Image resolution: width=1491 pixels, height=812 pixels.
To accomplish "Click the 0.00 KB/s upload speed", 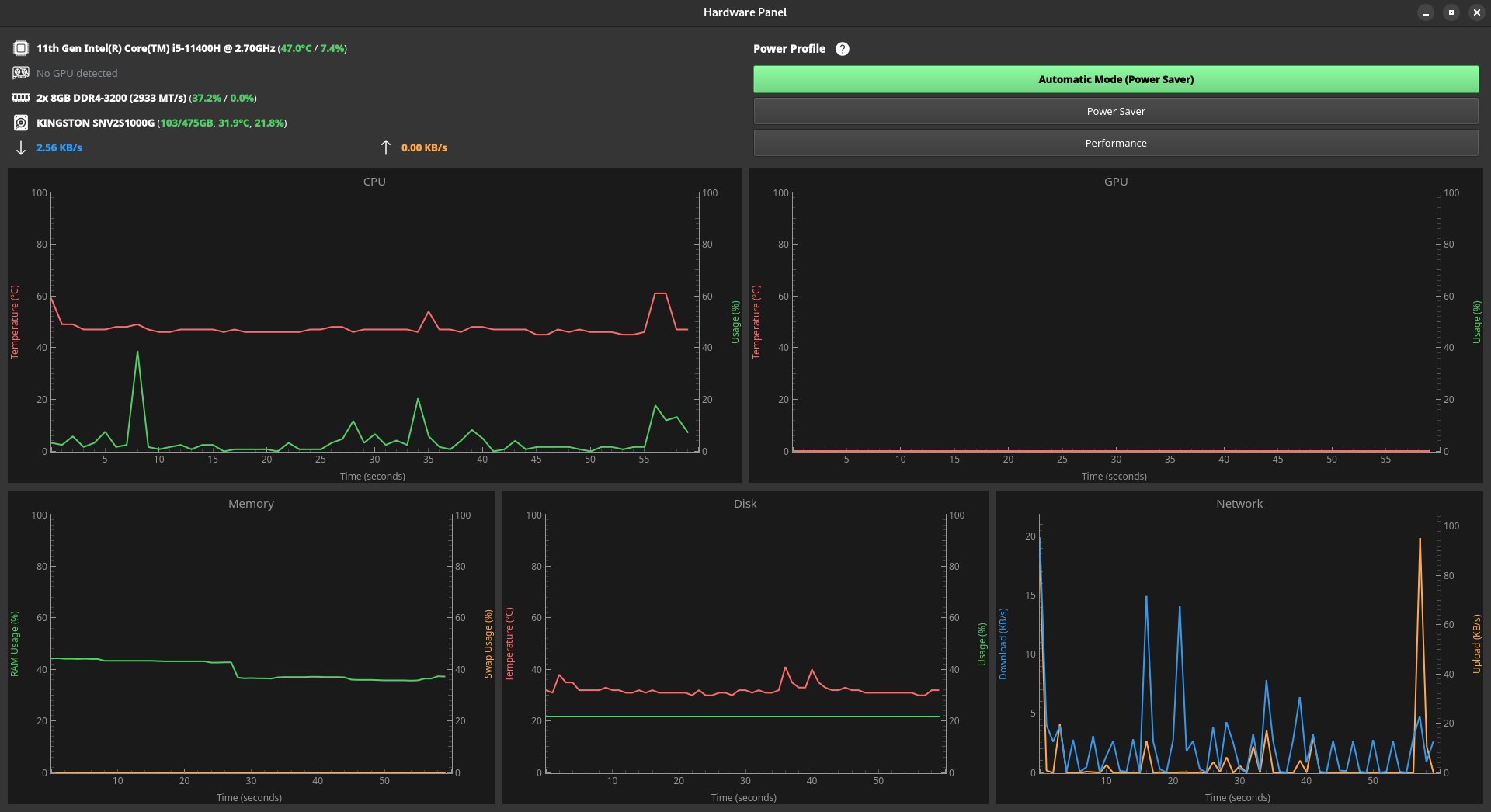I will tap(424, 147).
